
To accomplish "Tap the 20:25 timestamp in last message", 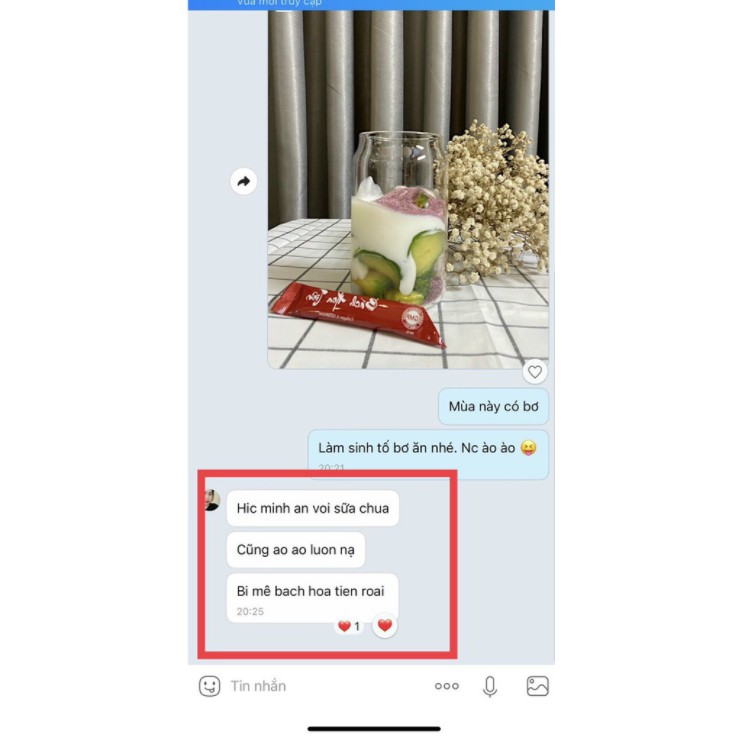I will 250,612.
